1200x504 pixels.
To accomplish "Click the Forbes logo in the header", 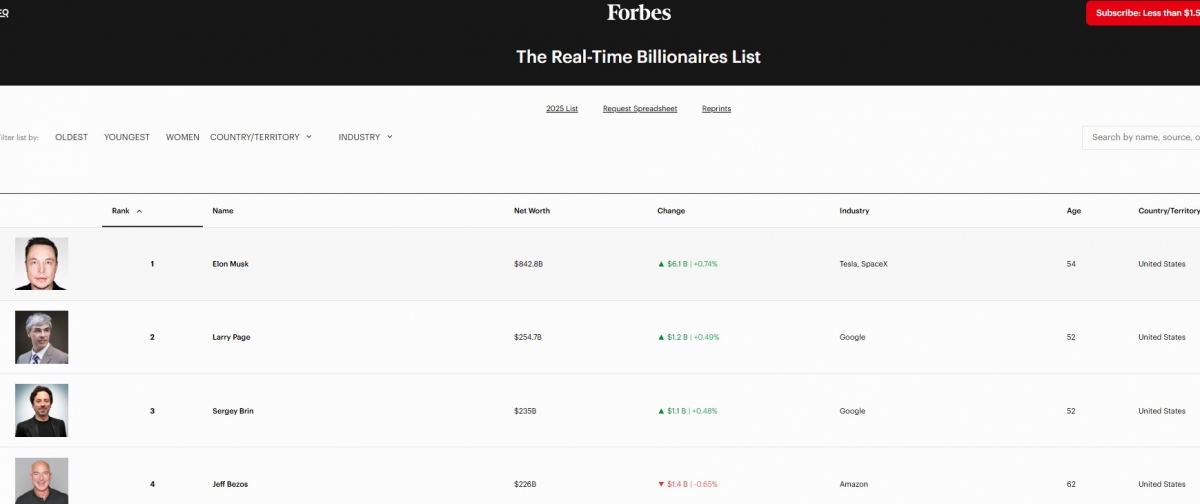I will pyautogui.click(x=638, y=13).
